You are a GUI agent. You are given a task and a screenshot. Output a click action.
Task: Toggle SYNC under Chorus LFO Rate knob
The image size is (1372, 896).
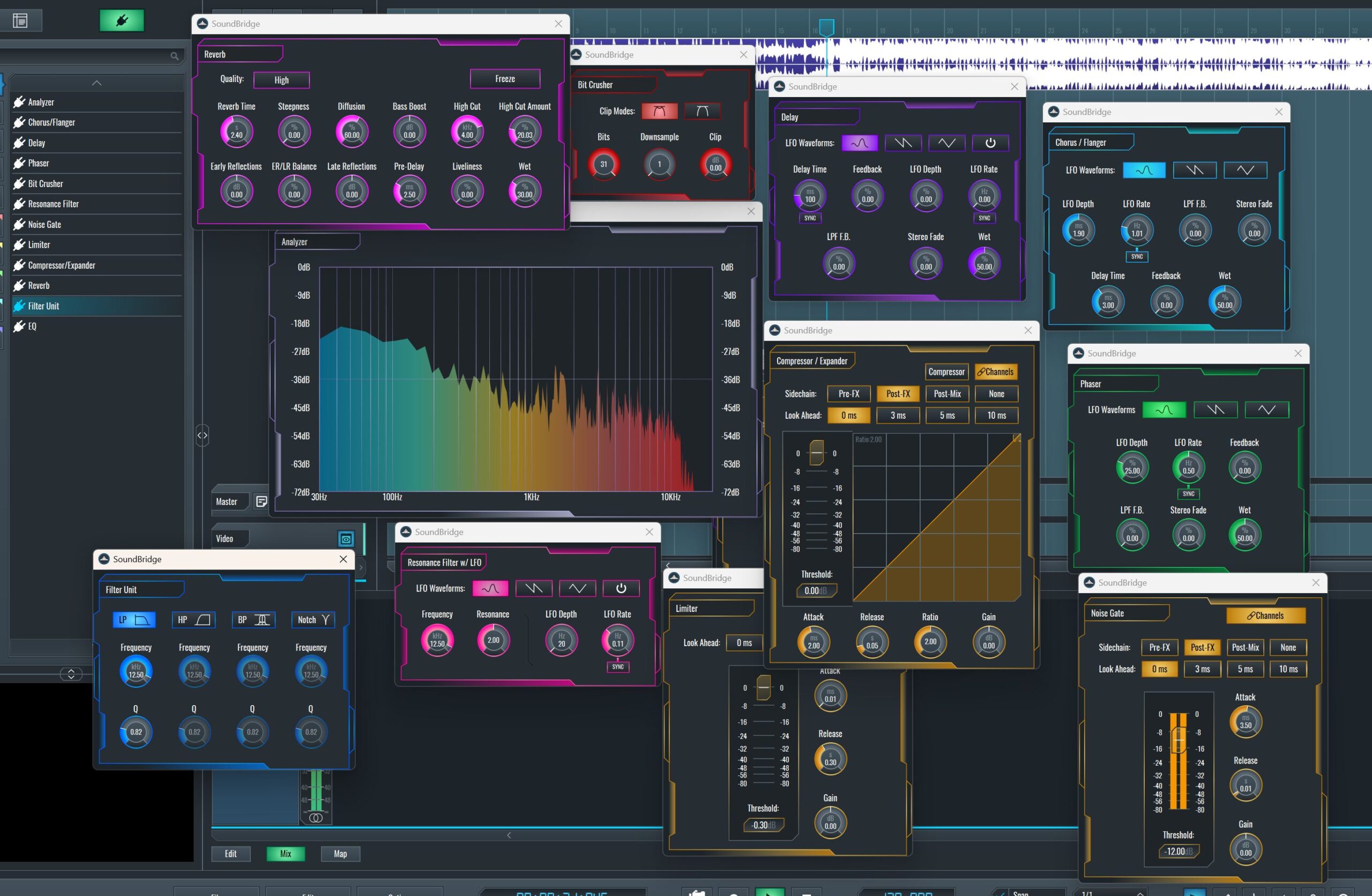[1137, 257]
